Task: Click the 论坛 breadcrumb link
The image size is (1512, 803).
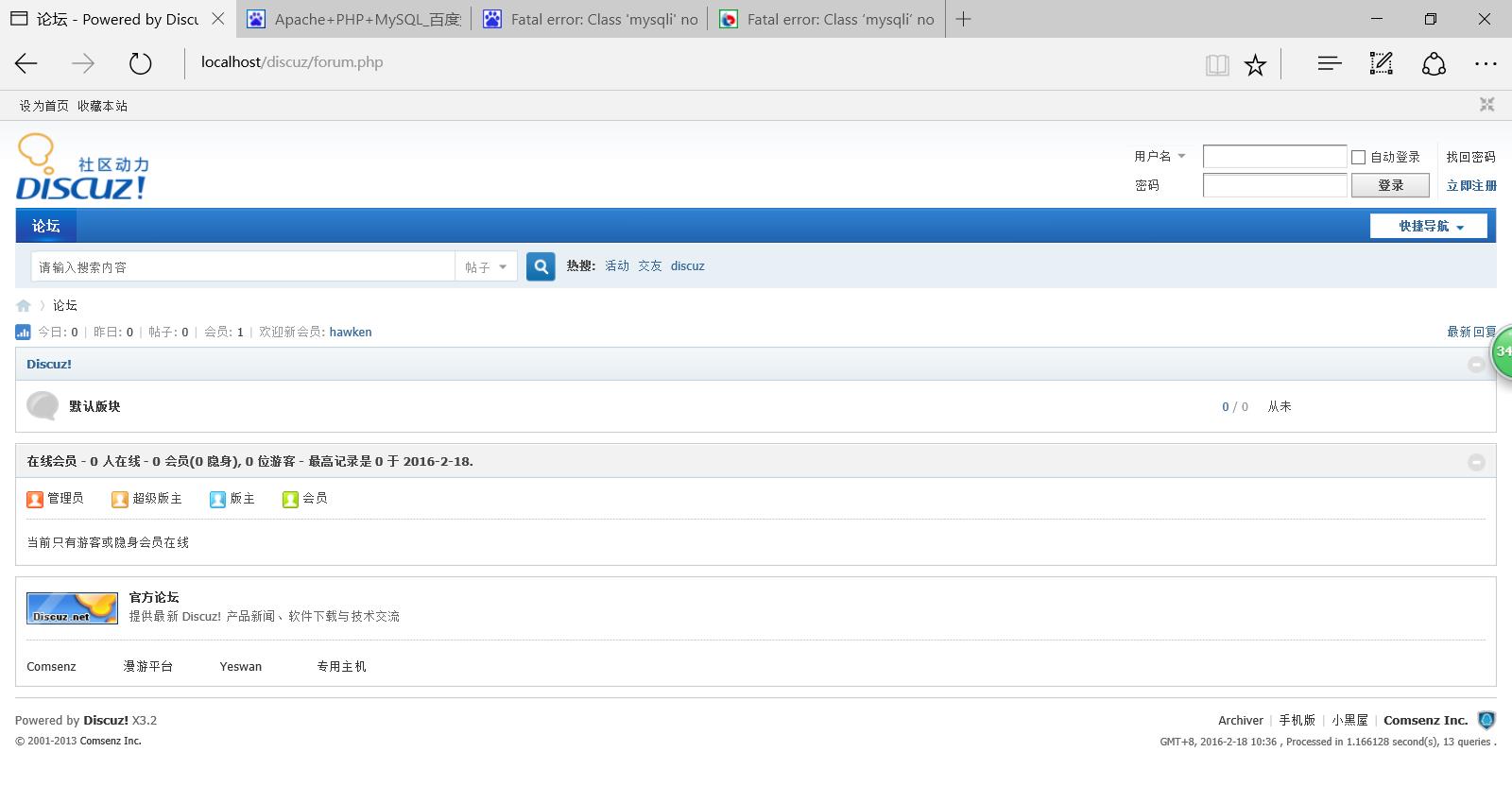Action: [x=65, y=305]
